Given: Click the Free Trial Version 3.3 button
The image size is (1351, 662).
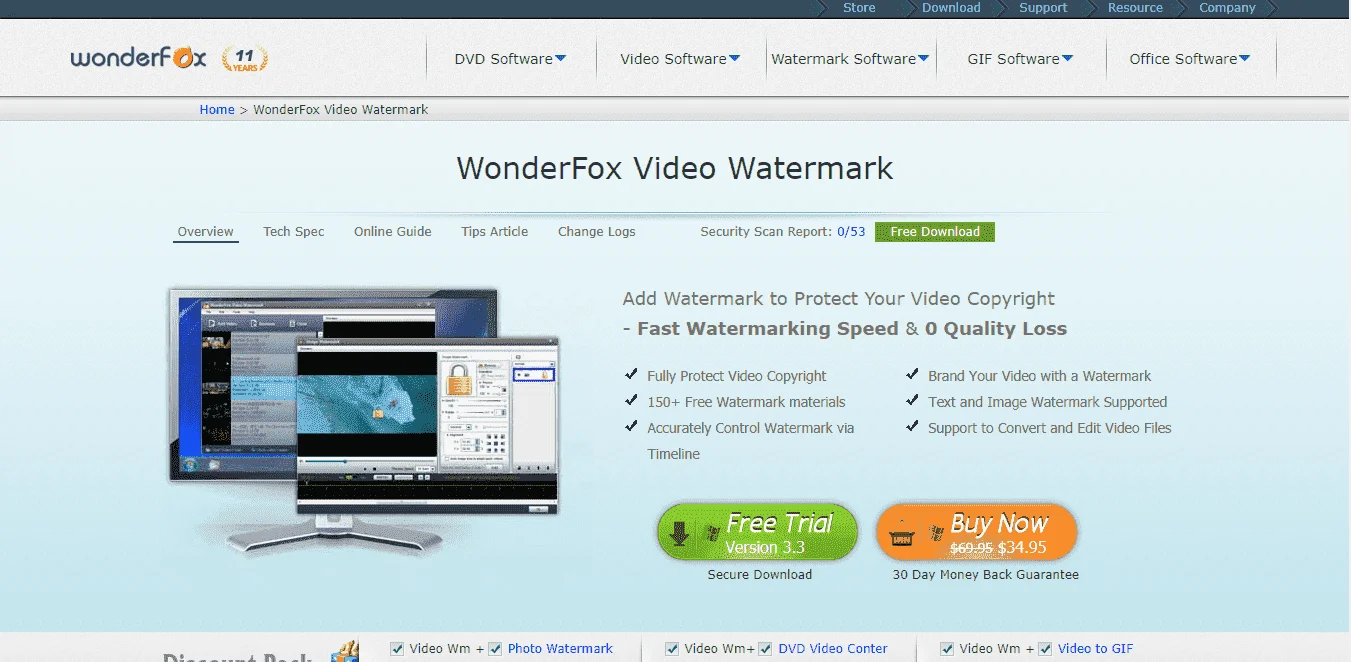Looking at the screenshot, I should pyautogui.click(x=758, y=532).
